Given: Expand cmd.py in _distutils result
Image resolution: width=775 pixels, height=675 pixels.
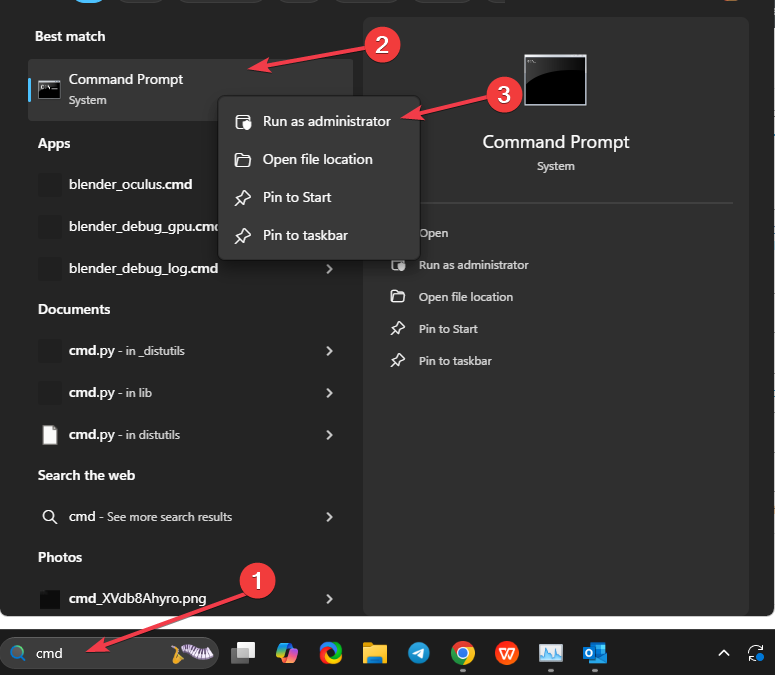Looking at the screenshot, I should (x=329, y=351).
